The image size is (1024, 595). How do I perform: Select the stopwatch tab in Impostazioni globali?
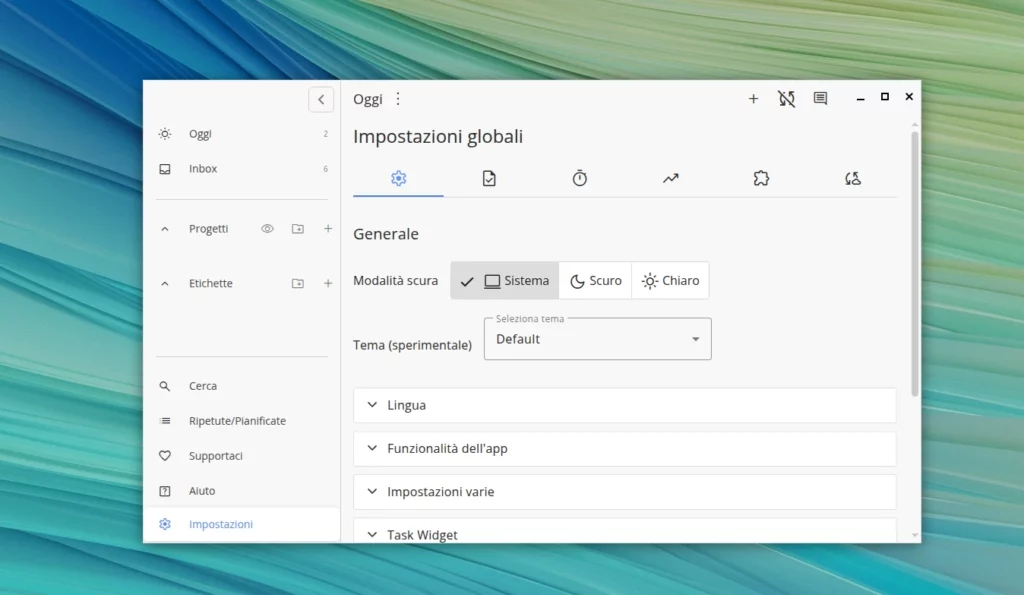tap(579, 178)
